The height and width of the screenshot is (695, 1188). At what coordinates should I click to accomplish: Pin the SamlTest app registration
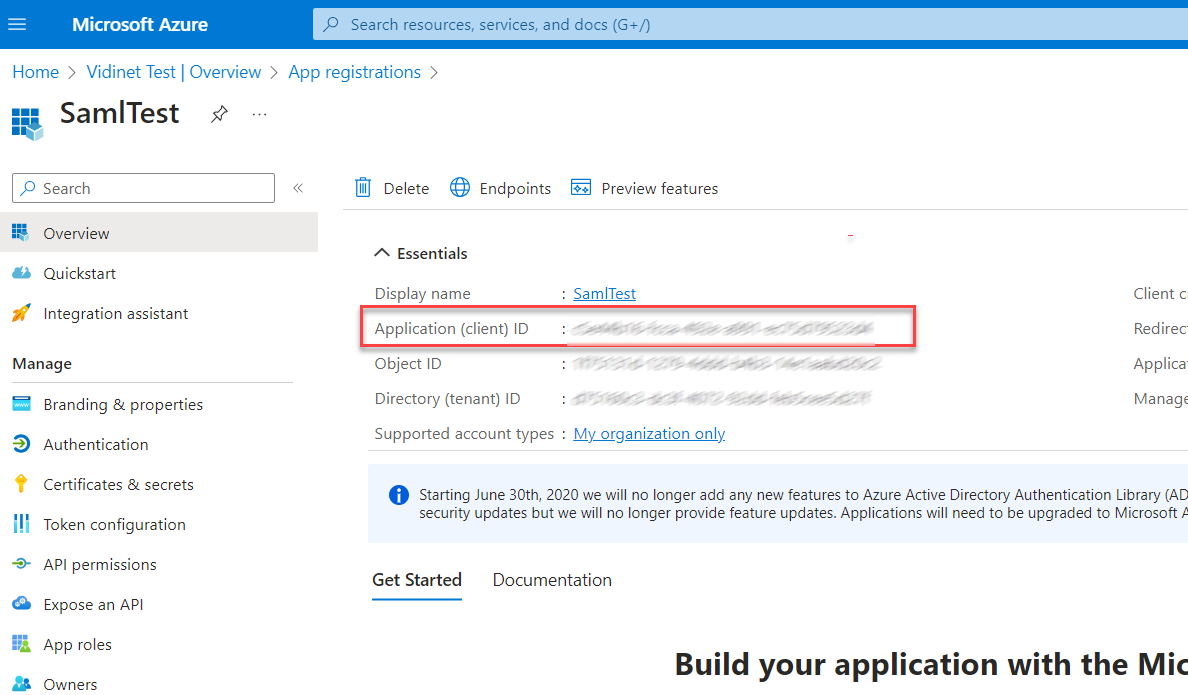[x=219, y=114]
